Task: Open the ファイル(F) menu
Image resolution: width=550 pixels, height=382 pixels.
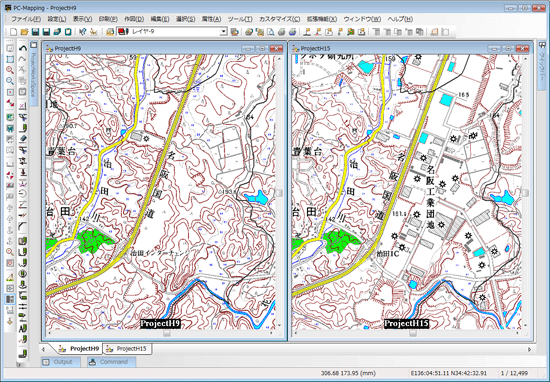Action: click(26, 19)
